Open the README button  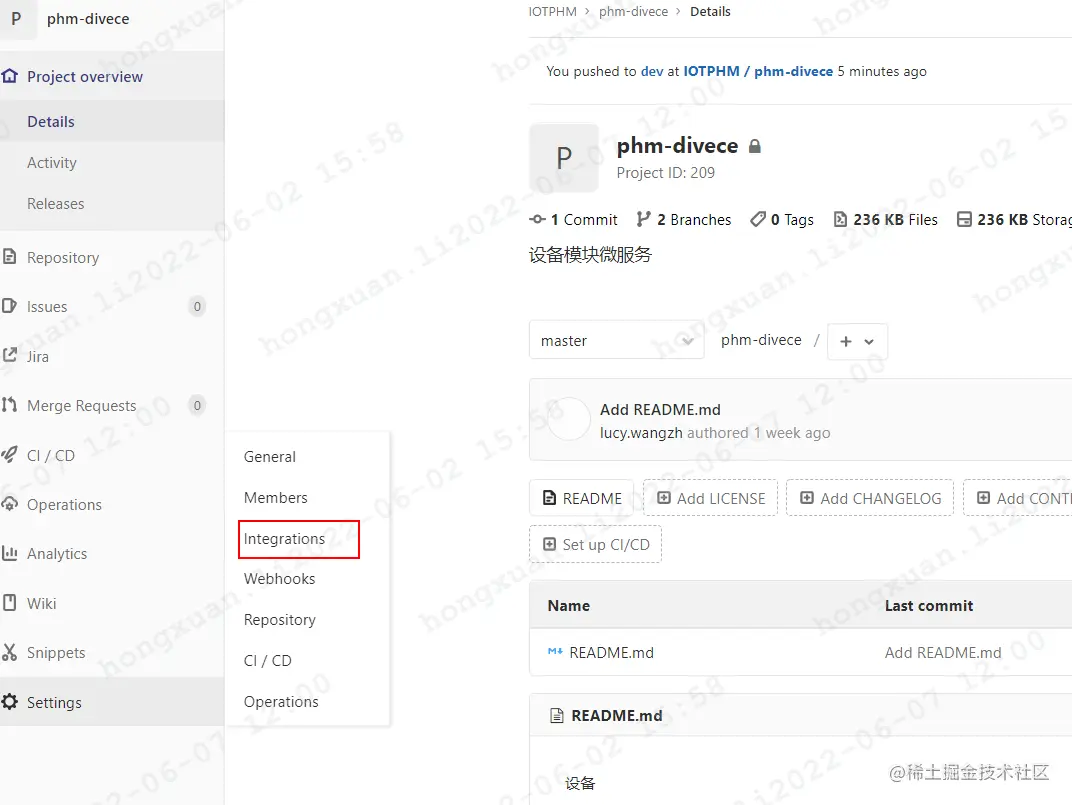(x=582, y=498)
